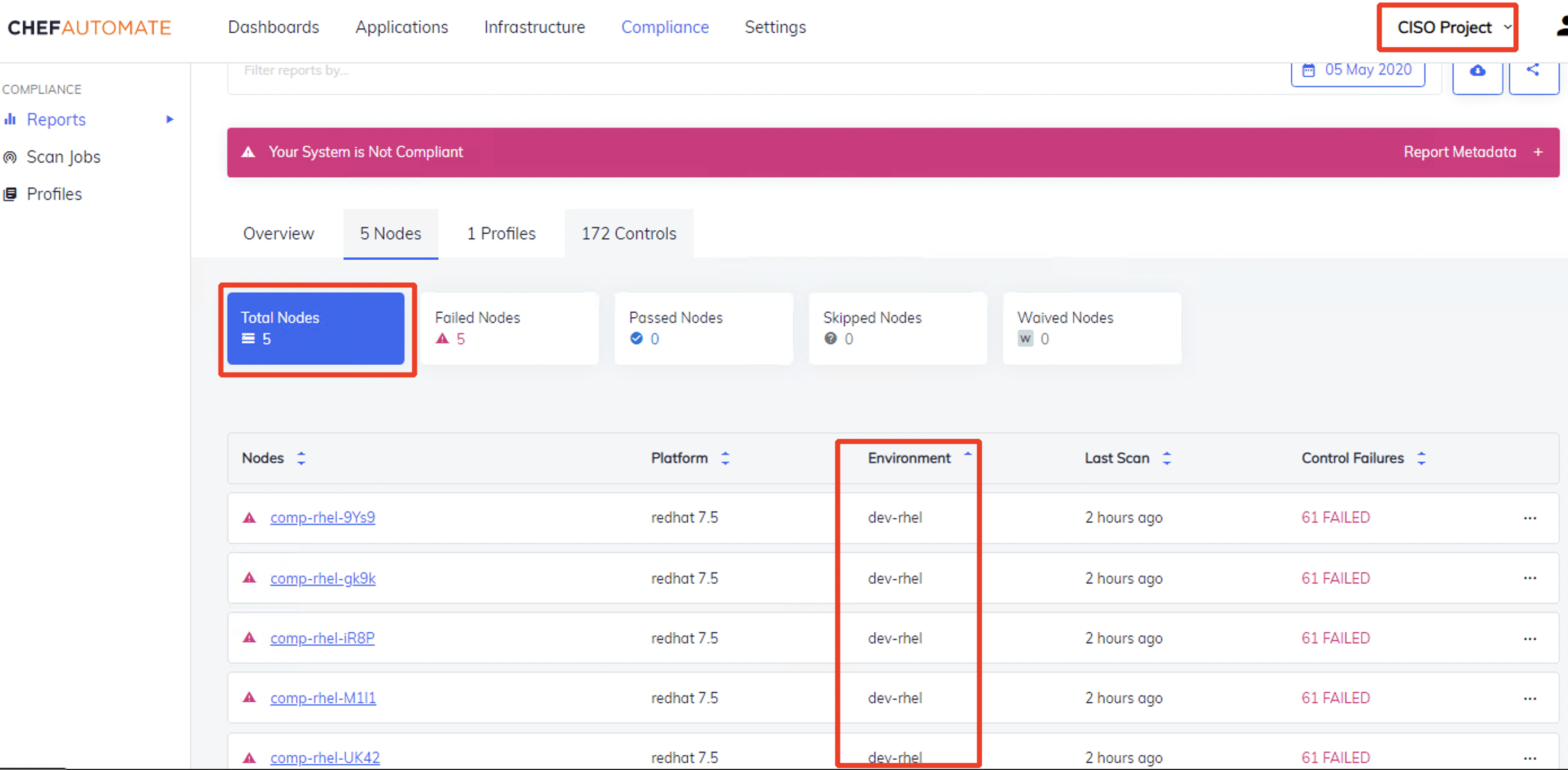This screenshot has height=770, width=1568.
Task: Expand Report Metadata section
Action: click(1472, 152)
